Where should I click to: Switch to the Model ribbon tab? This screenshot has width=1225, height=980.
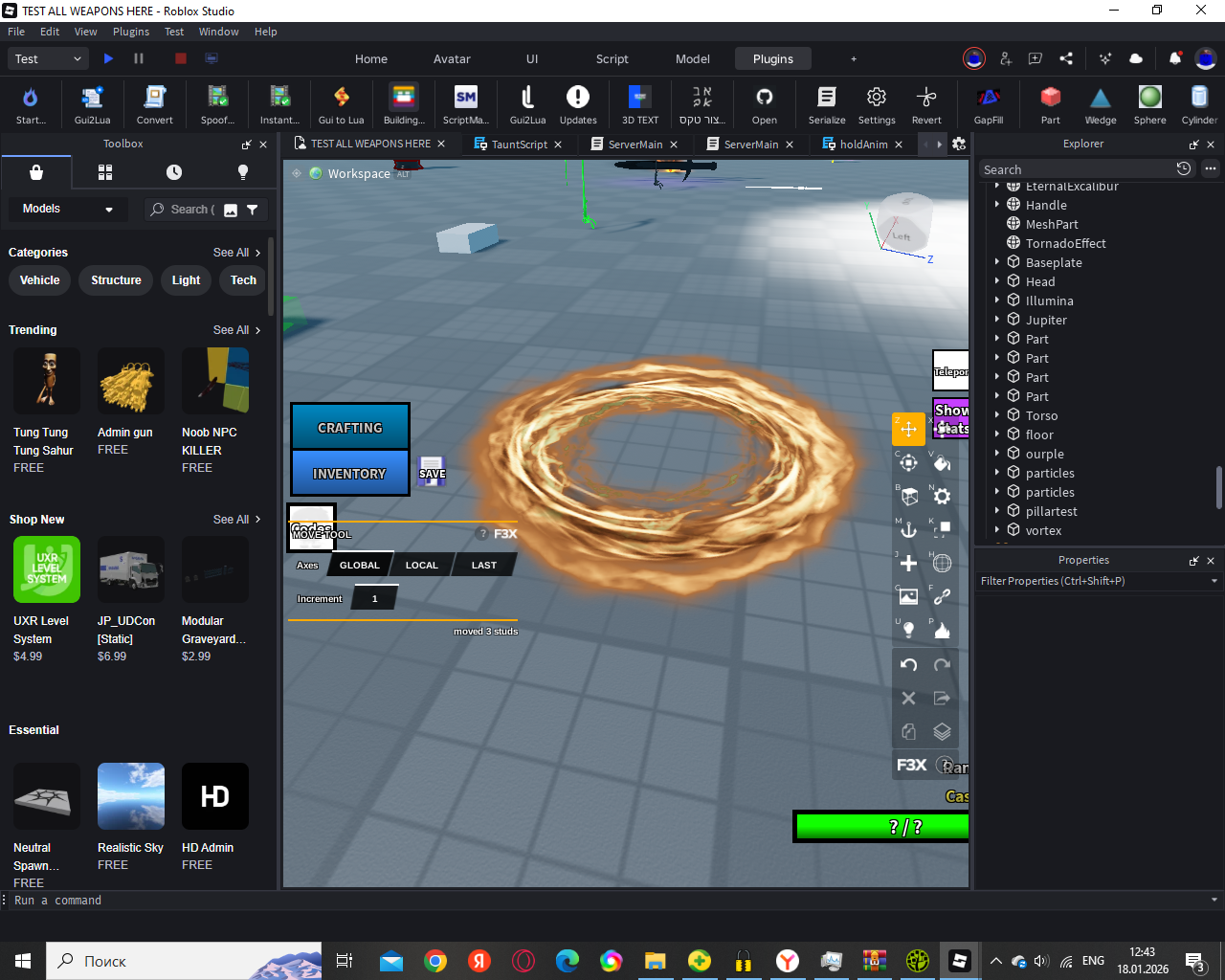693,58
